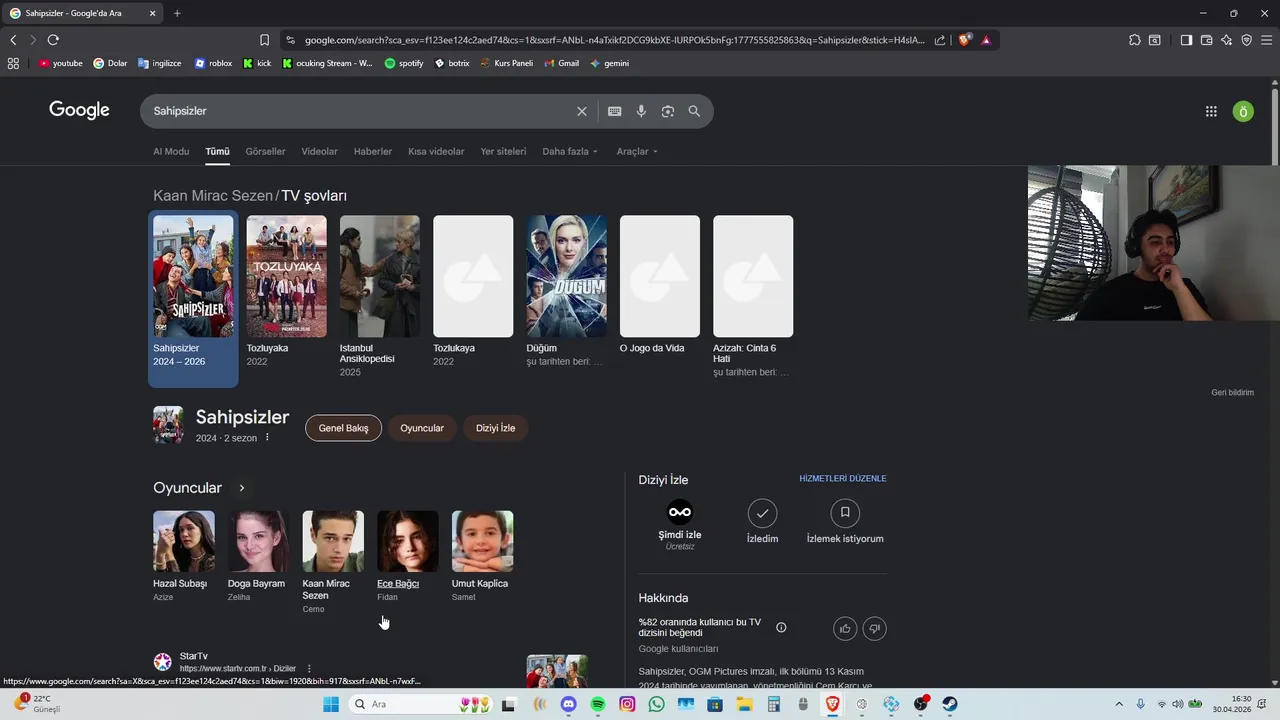This screenshot has height=720, width=1280.
Task: Open the Brave VPN shield icon
Action: point(1246,40)
